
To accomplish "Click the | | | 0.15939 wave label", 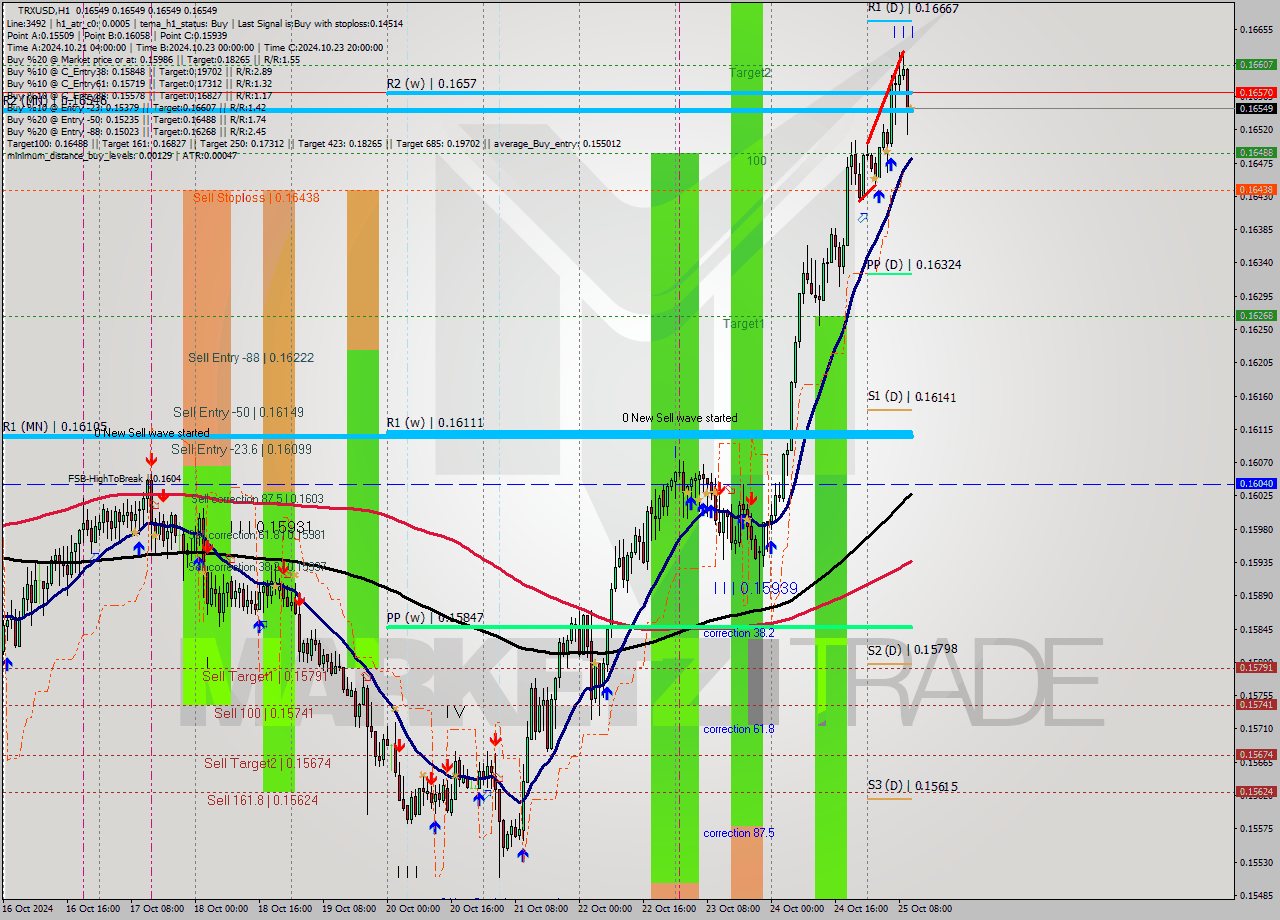I will point(755,588).
